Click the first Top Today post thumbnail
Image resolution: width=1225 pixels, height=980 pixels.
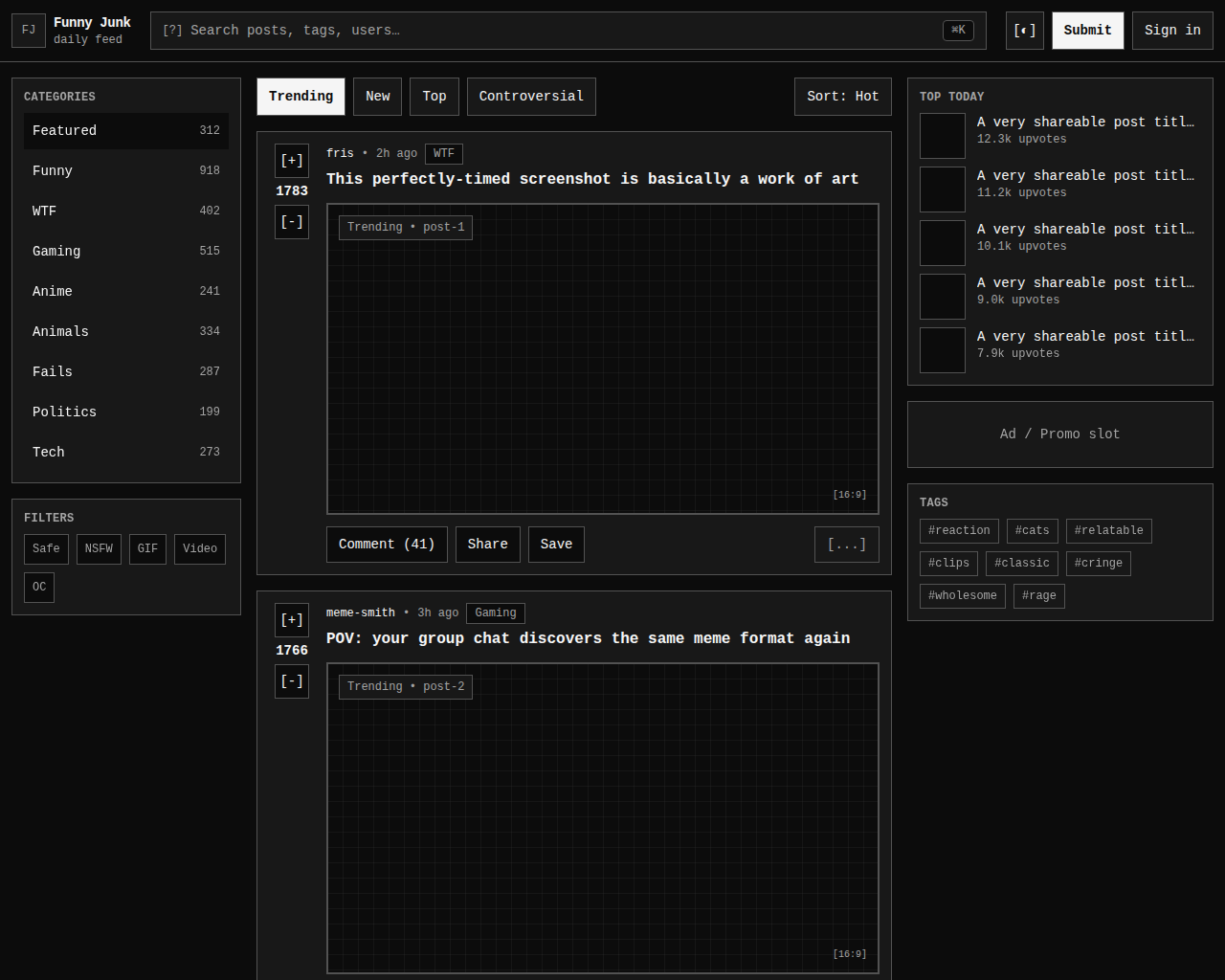coord(942,136)
